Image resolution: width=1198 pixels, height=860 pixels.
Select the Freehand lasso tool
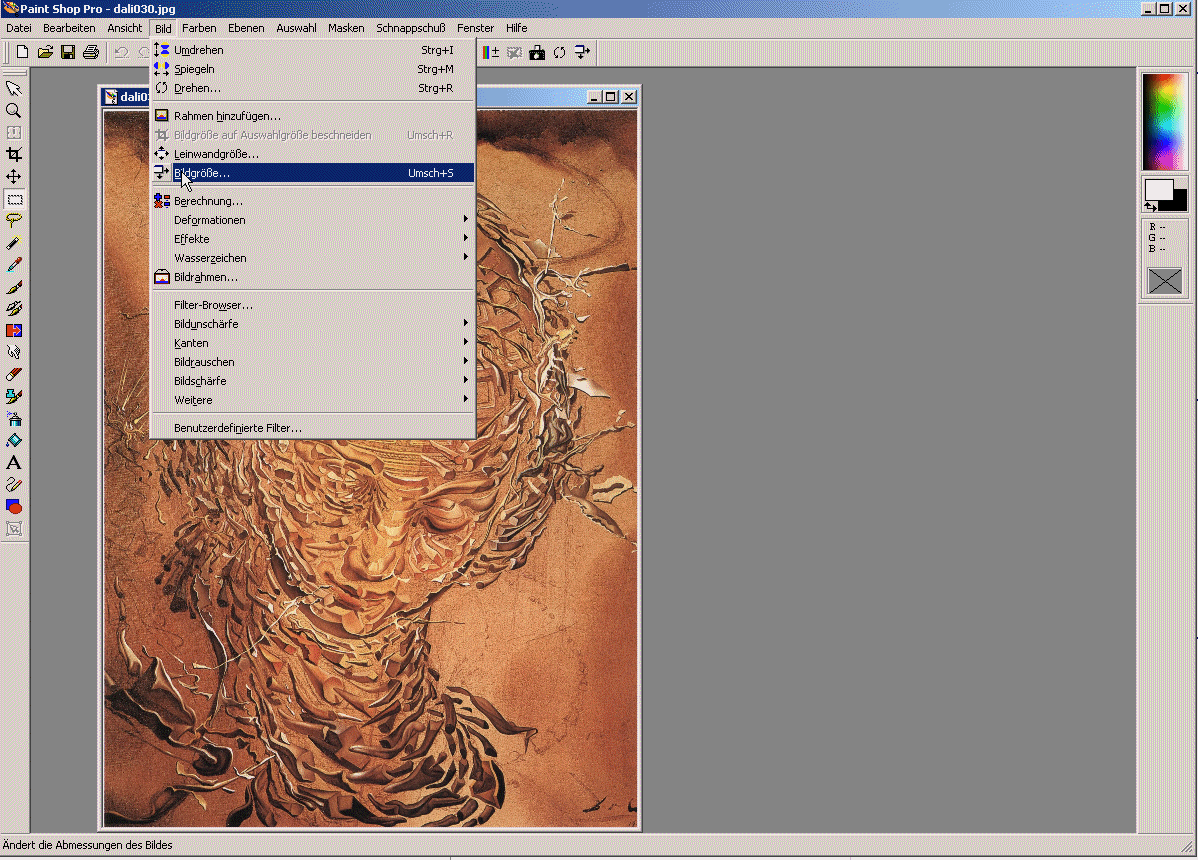[x=14, y=221]
